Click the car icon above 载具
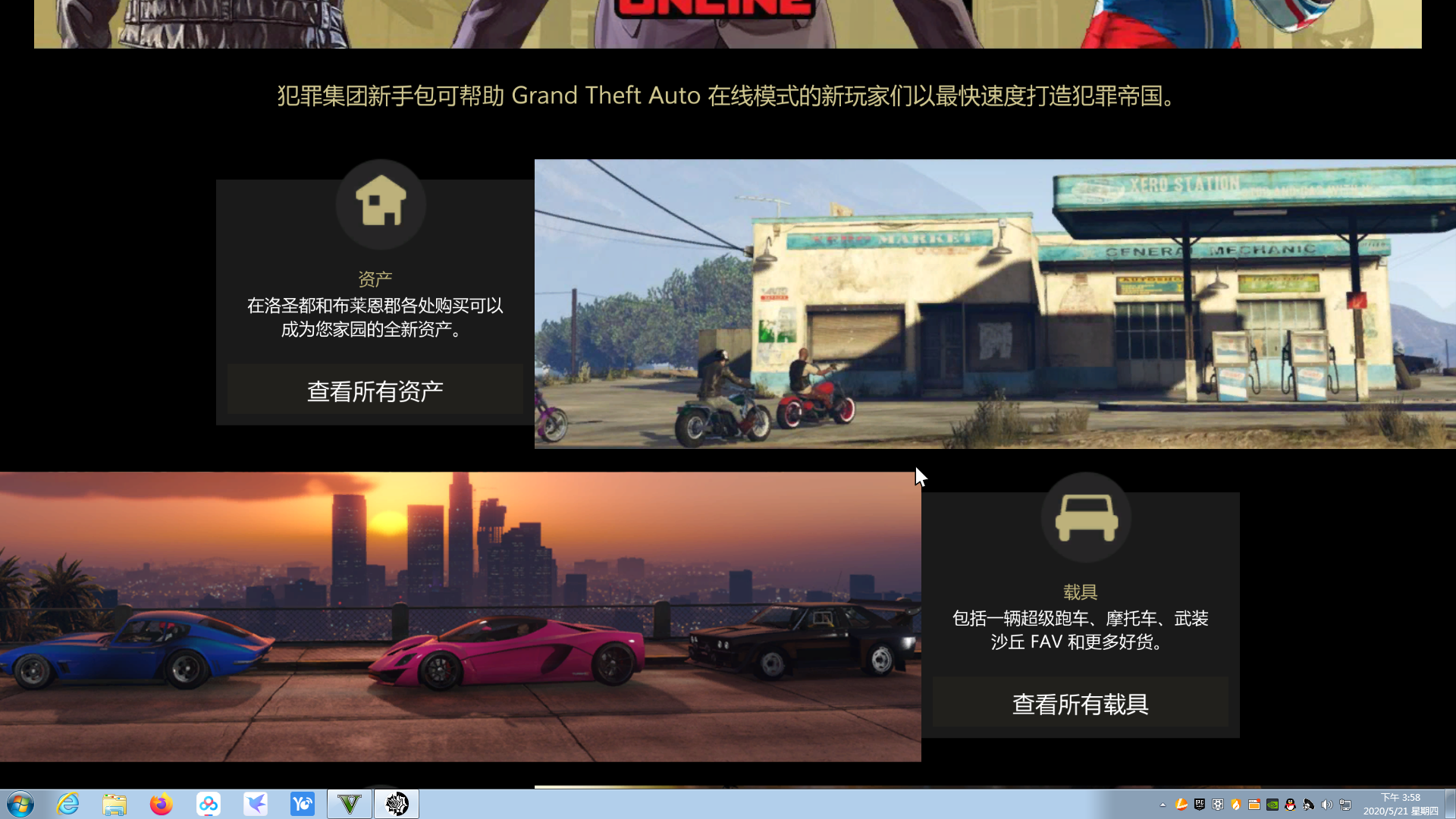The width and height of the screenshot is (1456, 819). [1086, 517]
